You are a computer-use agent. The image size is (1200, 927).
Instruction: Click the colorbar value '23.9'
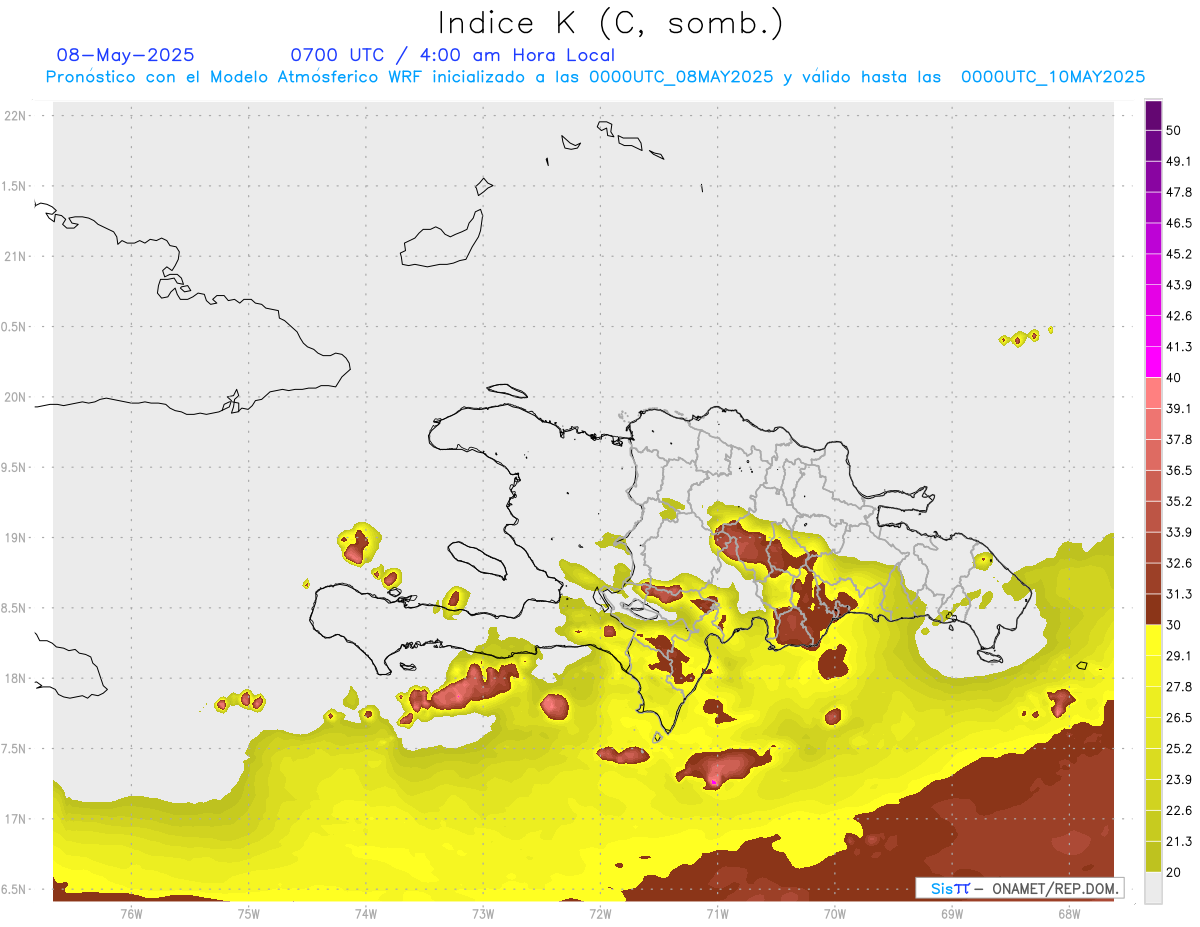(x=1179, y=780)
